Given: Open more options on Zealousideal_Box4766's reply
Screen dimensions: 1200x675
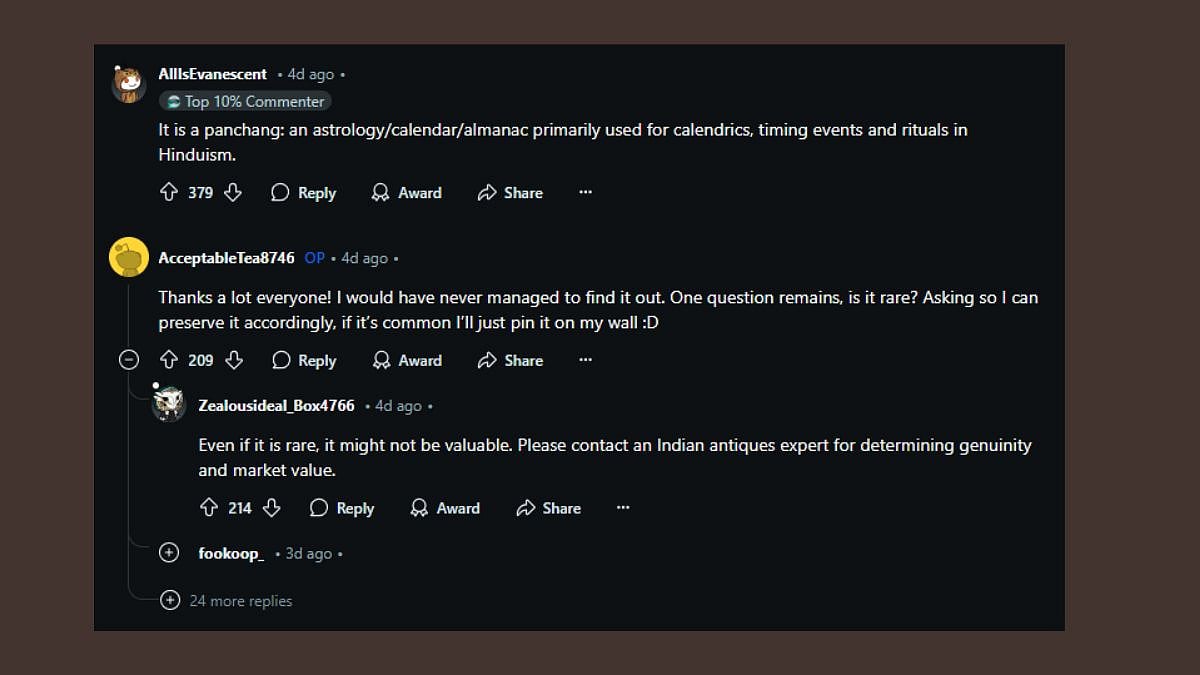Looking at the screenshot, I should click(623, 508).
